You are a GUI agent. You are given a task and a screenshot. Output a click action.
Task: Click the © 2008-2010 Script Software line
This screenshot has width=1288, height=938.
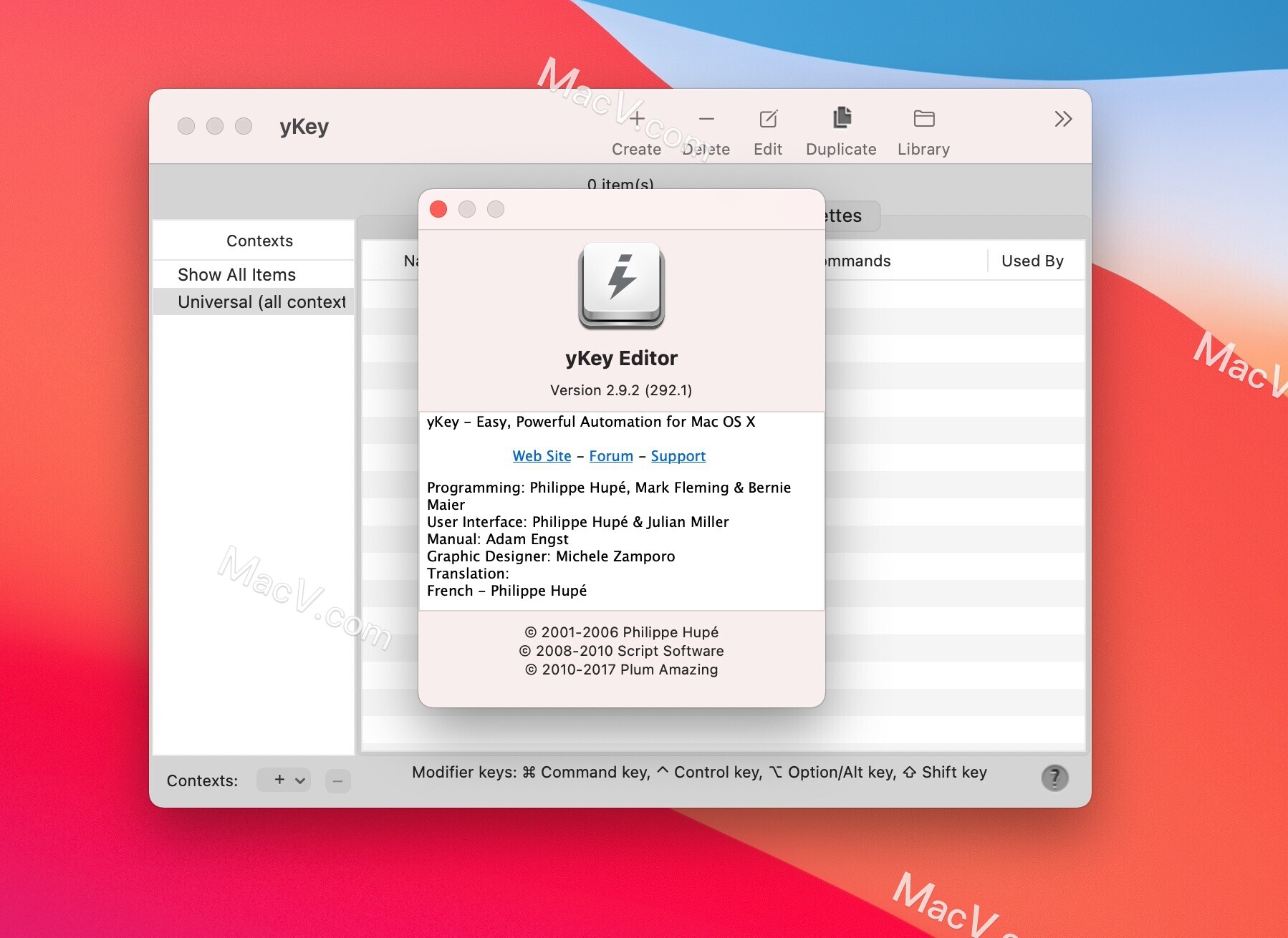[x=621, y=651]
